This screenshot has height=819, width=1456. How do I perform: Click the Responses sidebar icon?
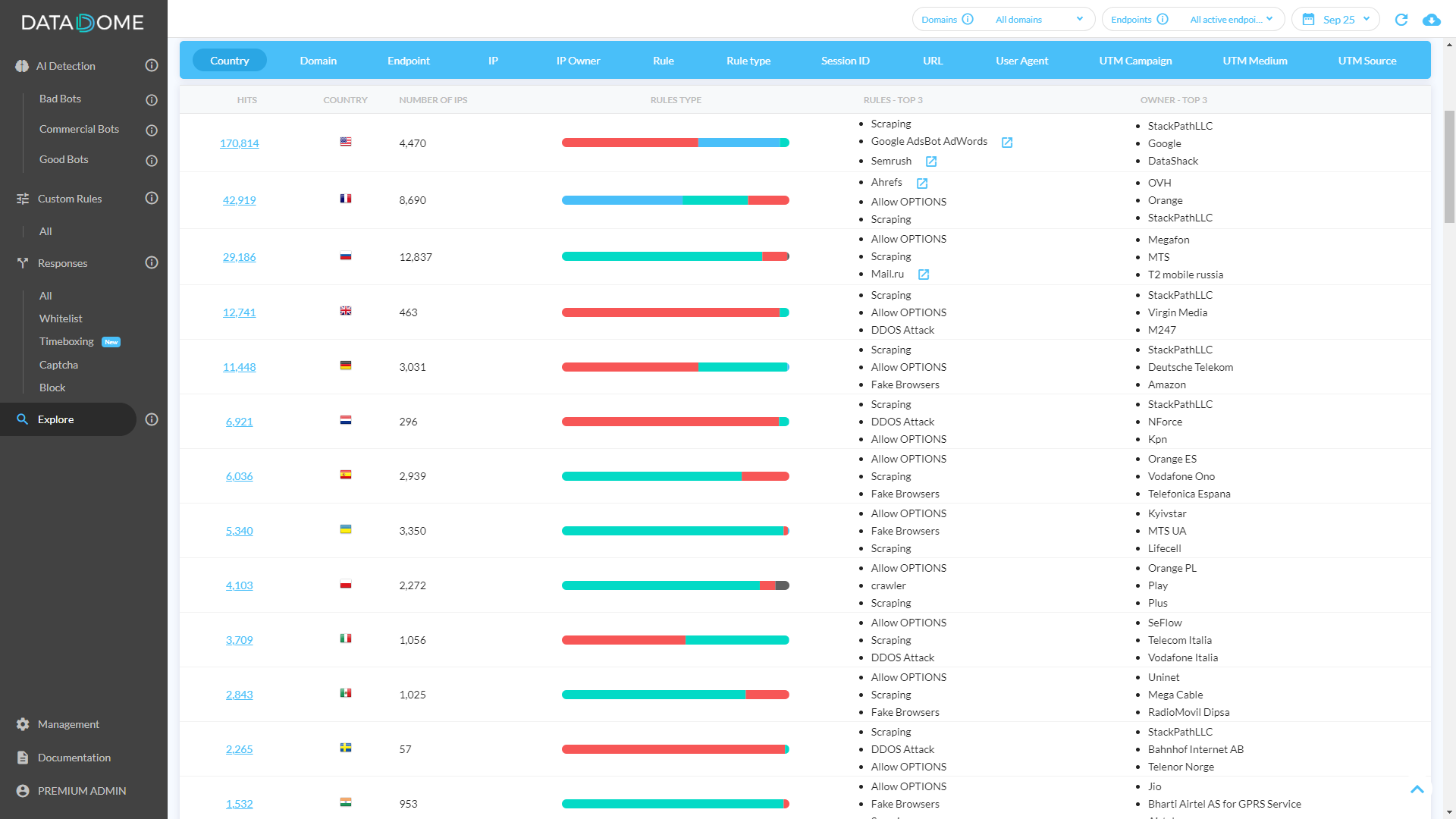point(22,263)
